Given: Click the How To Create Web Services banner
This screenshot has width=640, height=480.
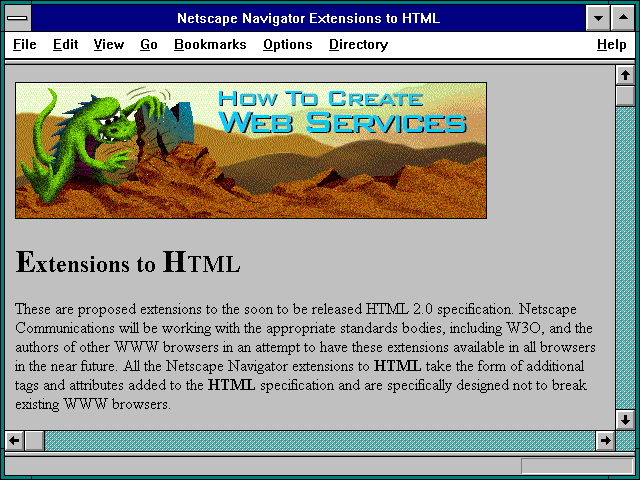Looking at the screenshot, I should 251,150.
